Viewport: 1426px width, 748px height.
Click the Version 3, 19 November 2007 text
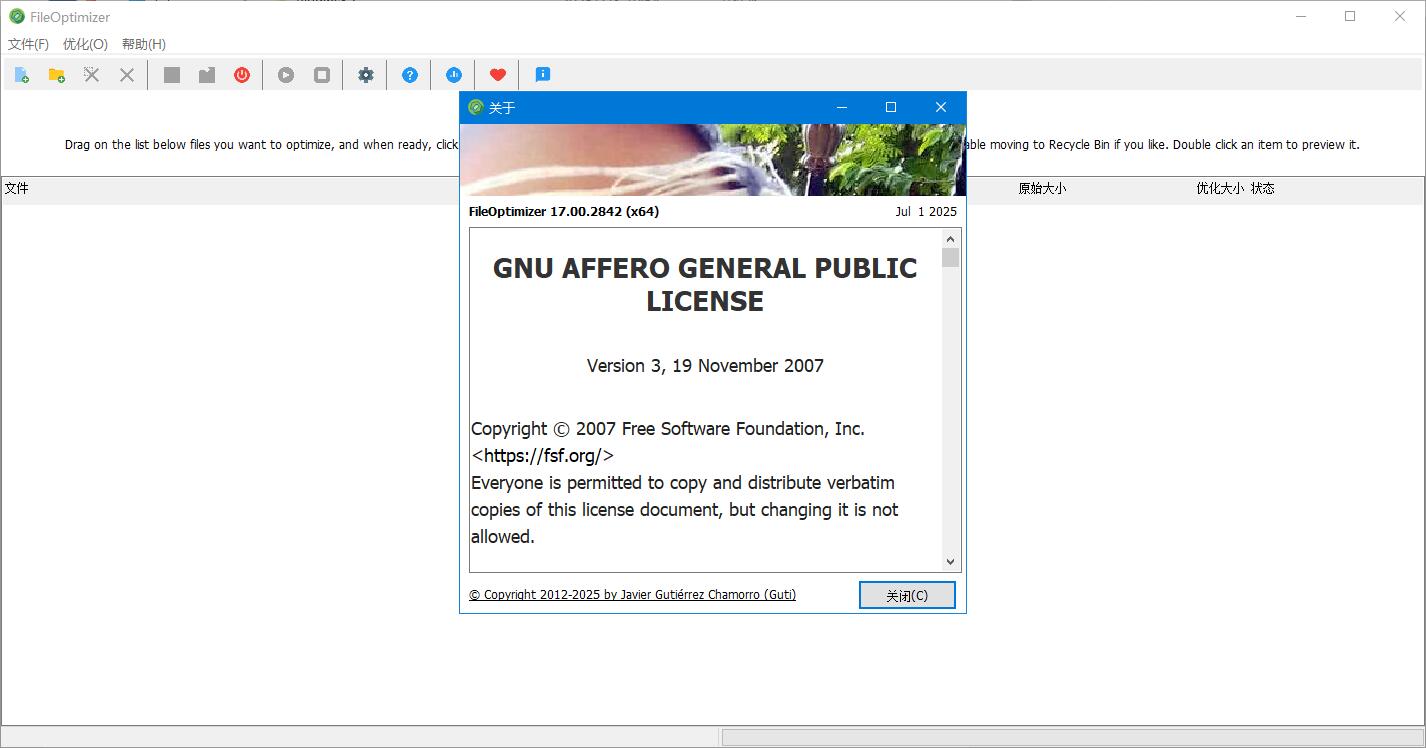pyautogui.click(x=705, y=366)
